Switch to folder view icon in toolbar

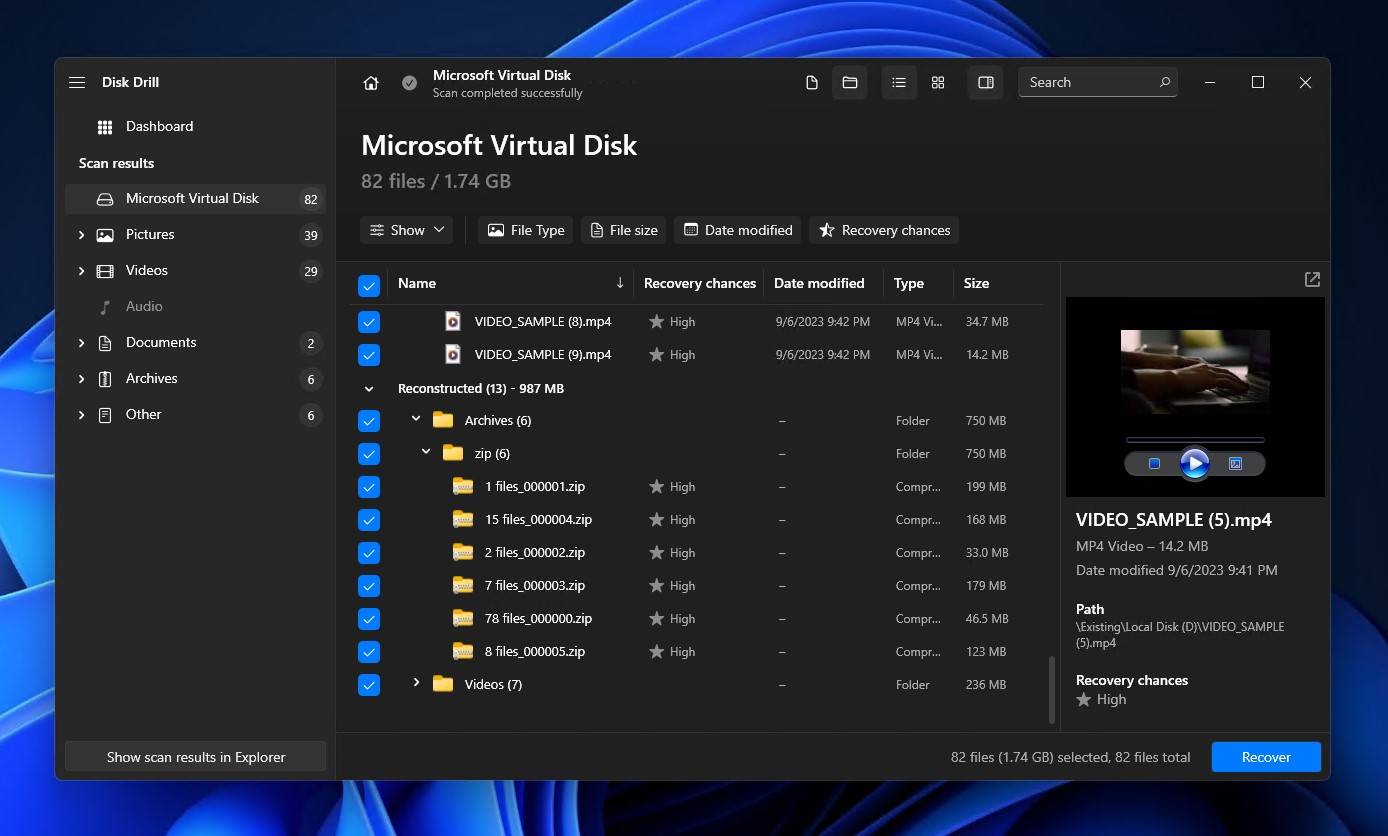tap(850, 83)
